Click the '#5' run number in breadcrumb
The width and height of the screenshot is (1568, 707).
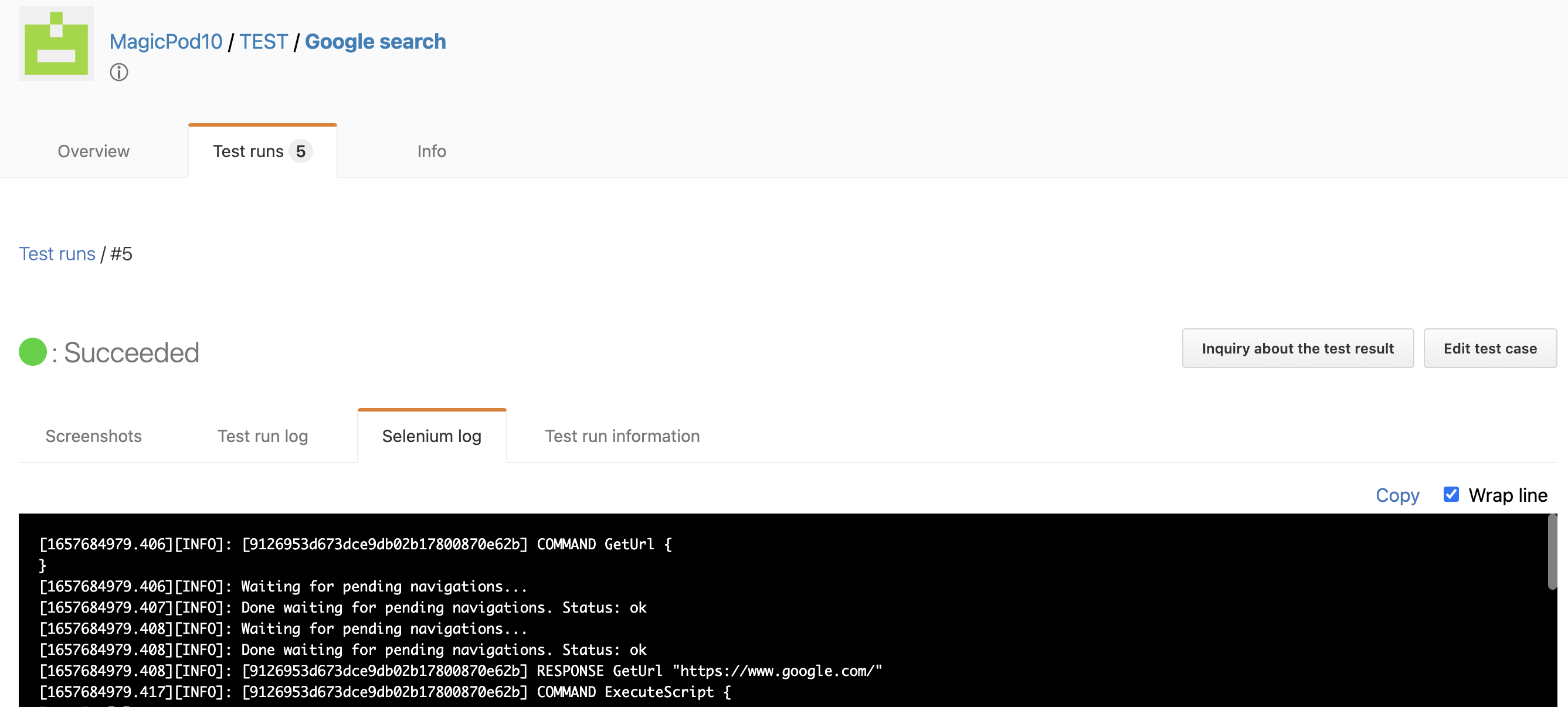(121, 254)
